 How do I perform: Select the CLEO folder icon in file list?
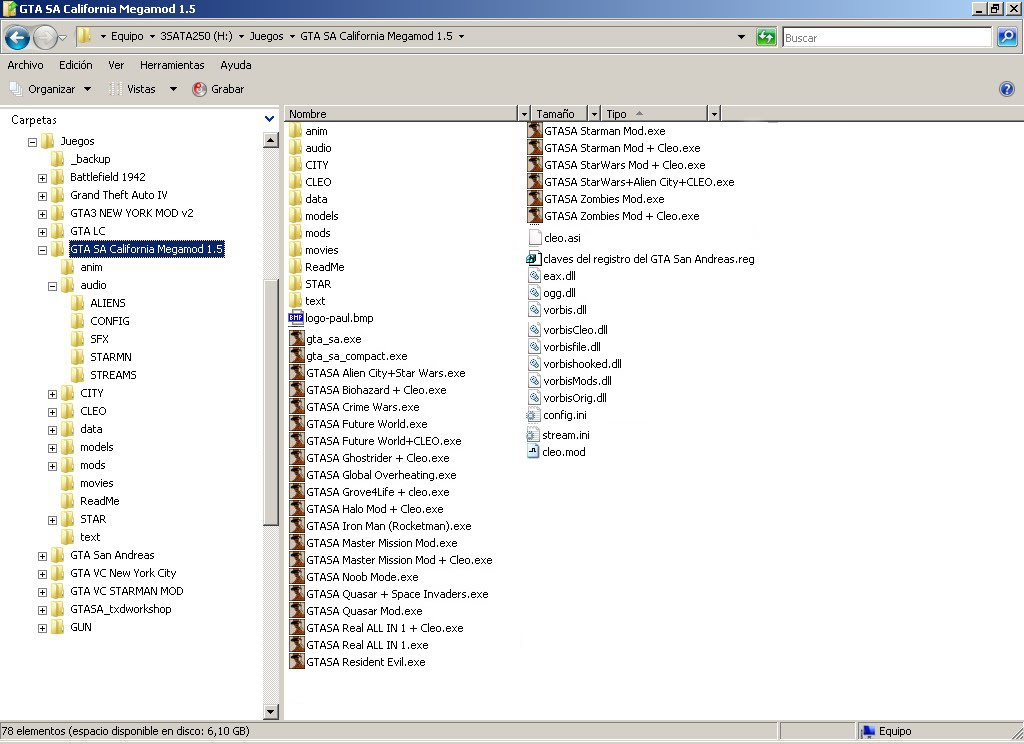click(x=295, y=182)
